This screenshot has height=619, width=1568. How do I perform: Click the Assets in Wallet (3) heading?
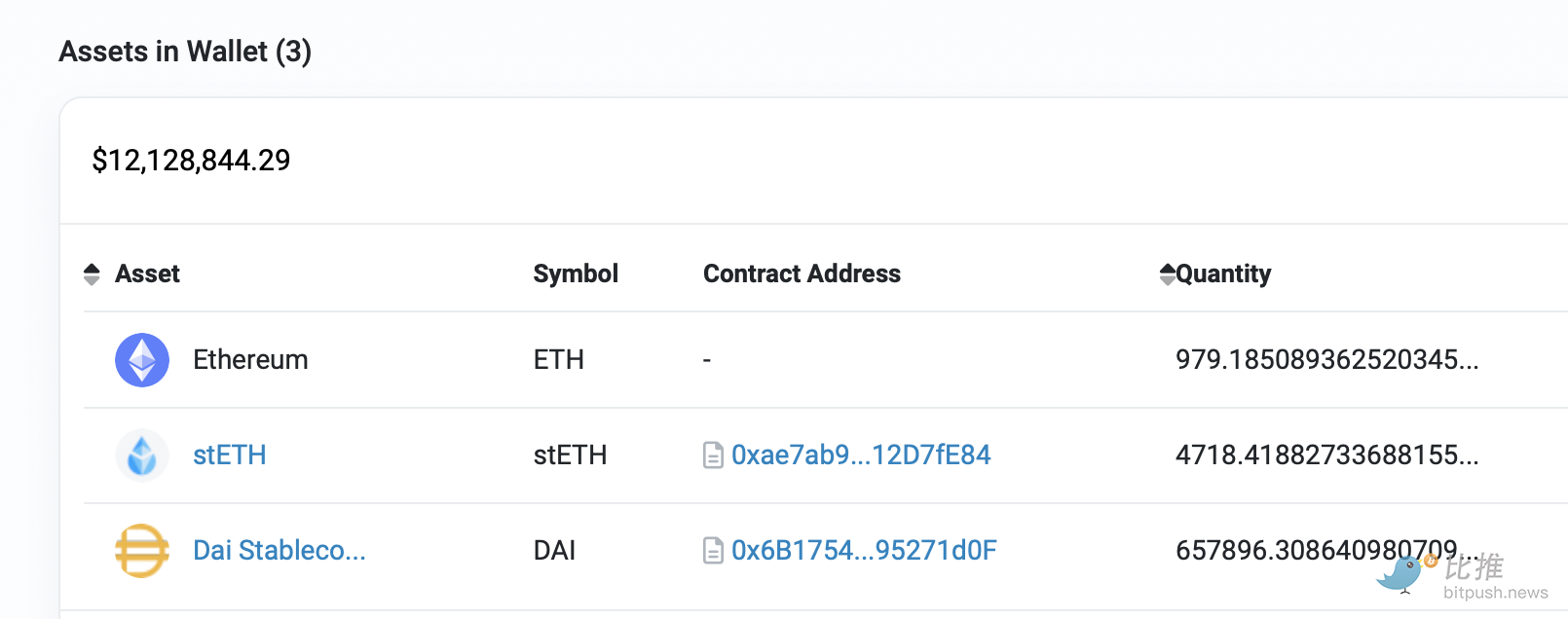pos(185,52)
